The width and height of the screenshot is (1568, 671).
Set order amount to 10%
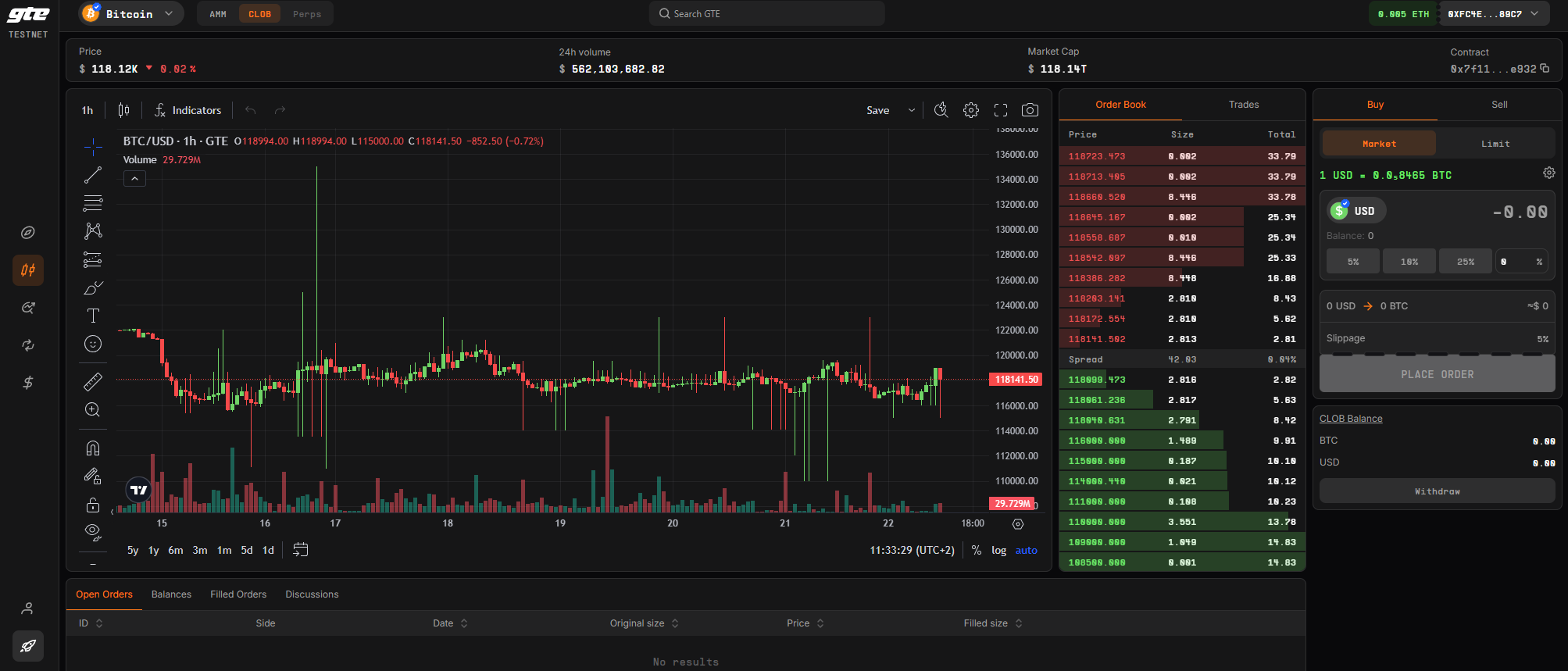(x=1409, y=262)
